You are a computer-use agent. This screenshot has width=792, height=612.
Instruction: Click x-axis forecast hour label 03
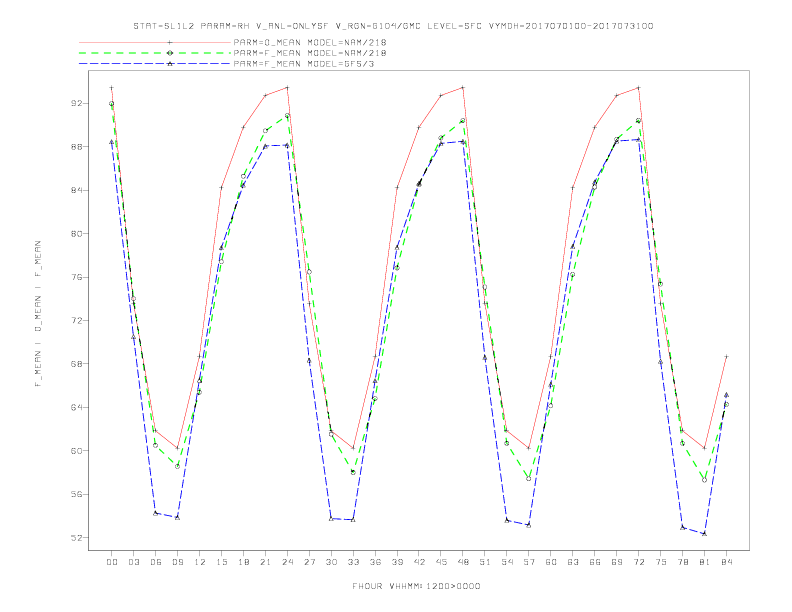(x=133, y=562)
